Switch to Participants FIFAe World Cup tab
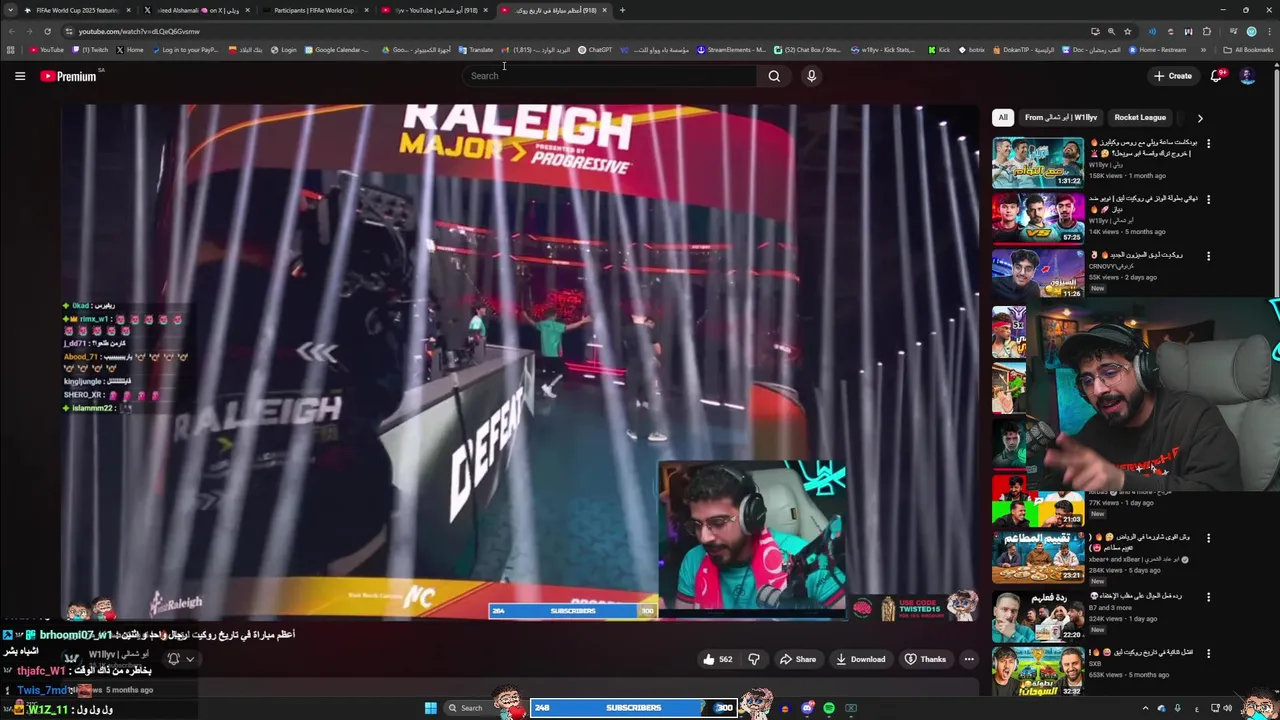1280x720 pixels. click(314, 10)
